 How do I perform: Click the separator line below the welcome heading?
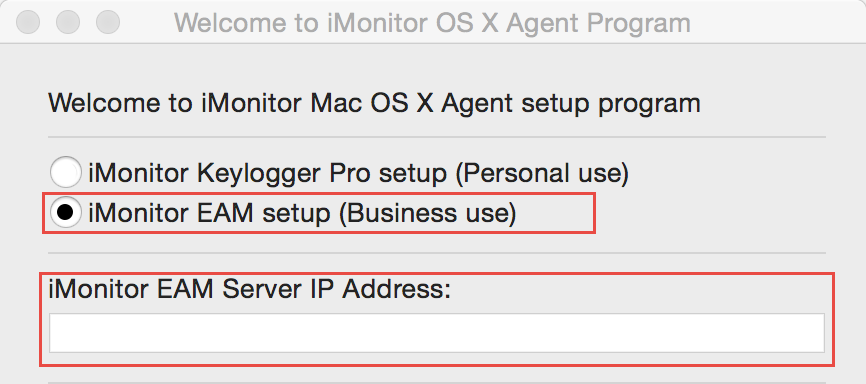(x=437, y=136)
